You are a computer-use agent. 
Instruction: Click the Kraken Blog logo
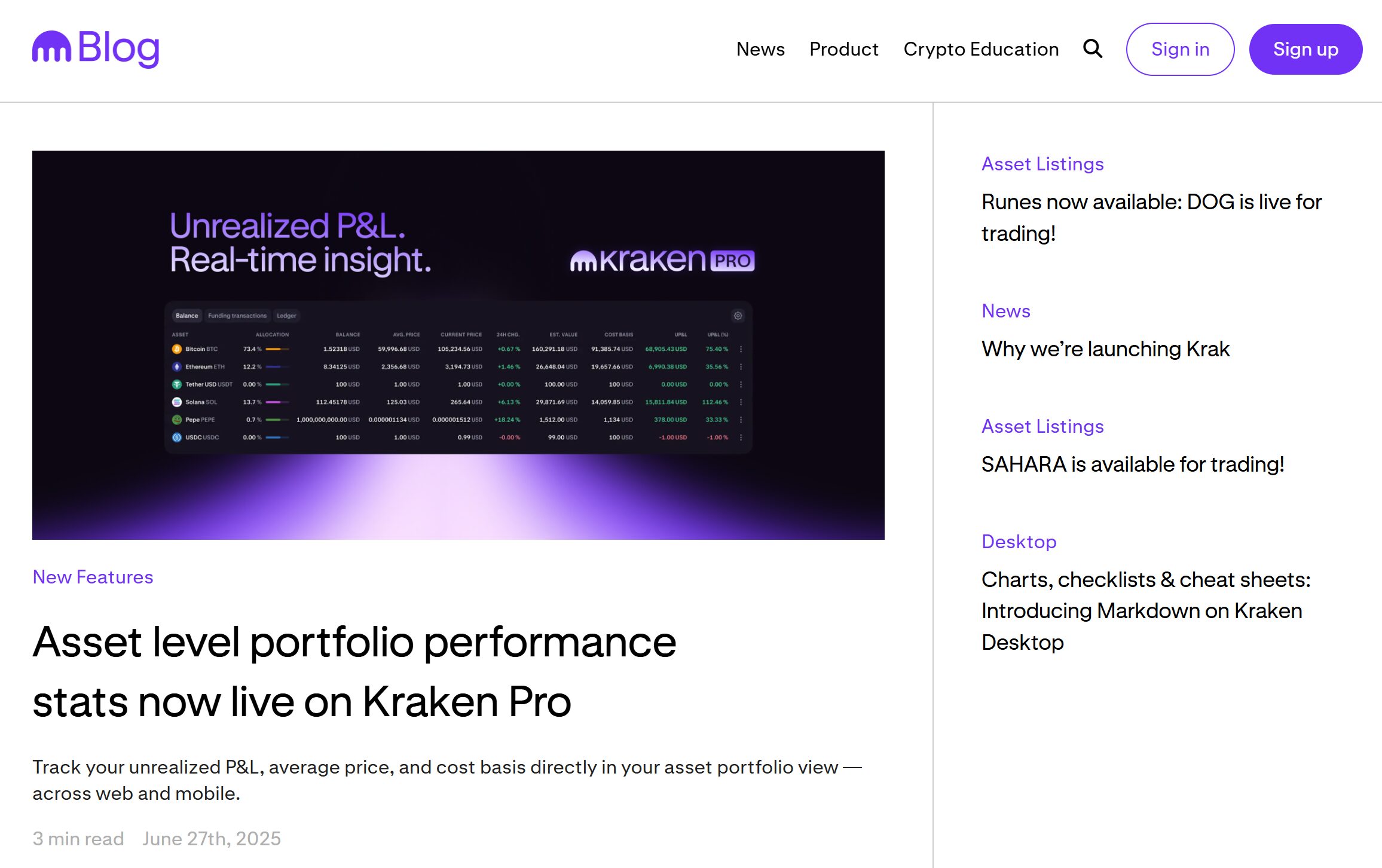click(96, 48)
